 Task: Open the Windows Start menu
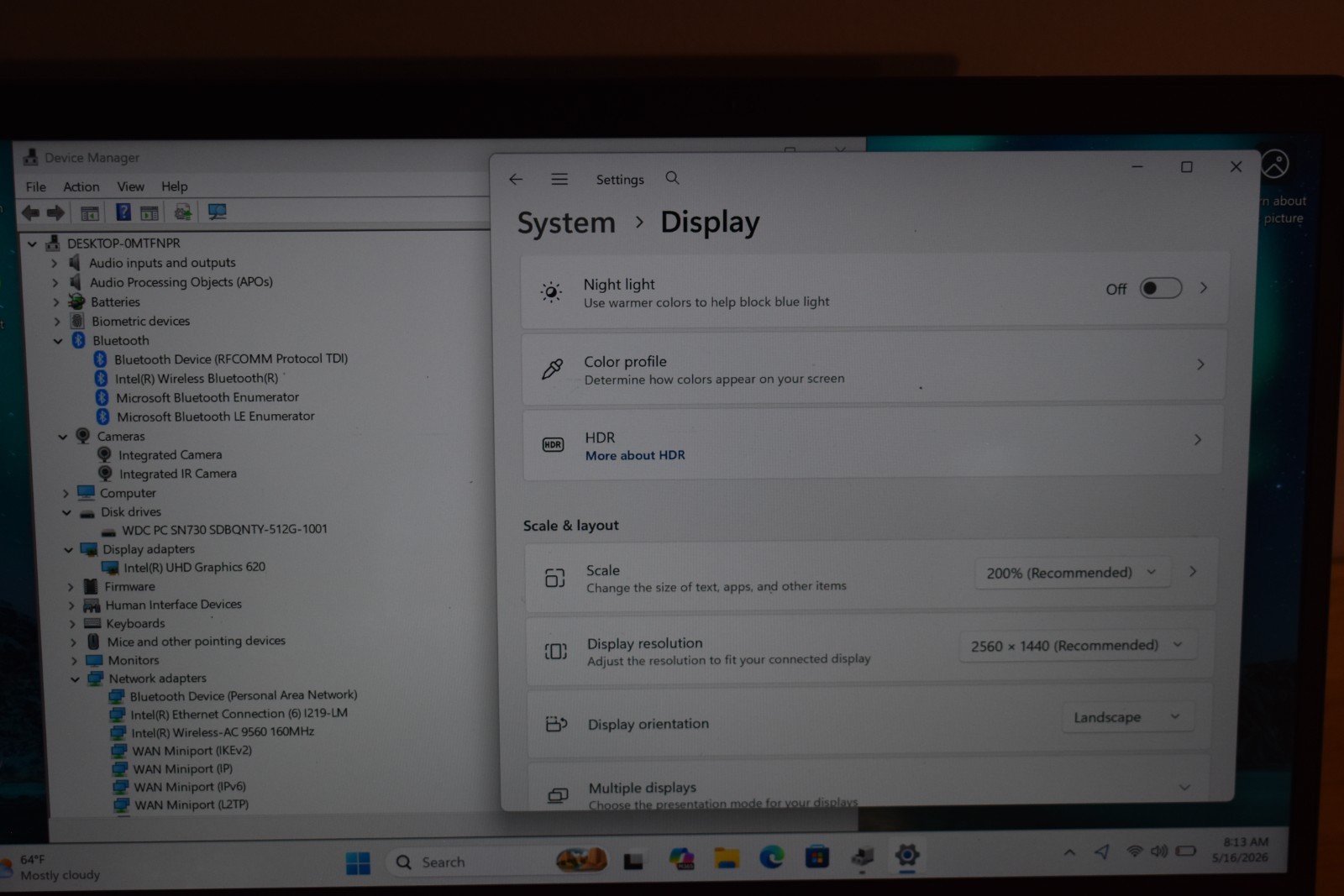pos(358,863)
